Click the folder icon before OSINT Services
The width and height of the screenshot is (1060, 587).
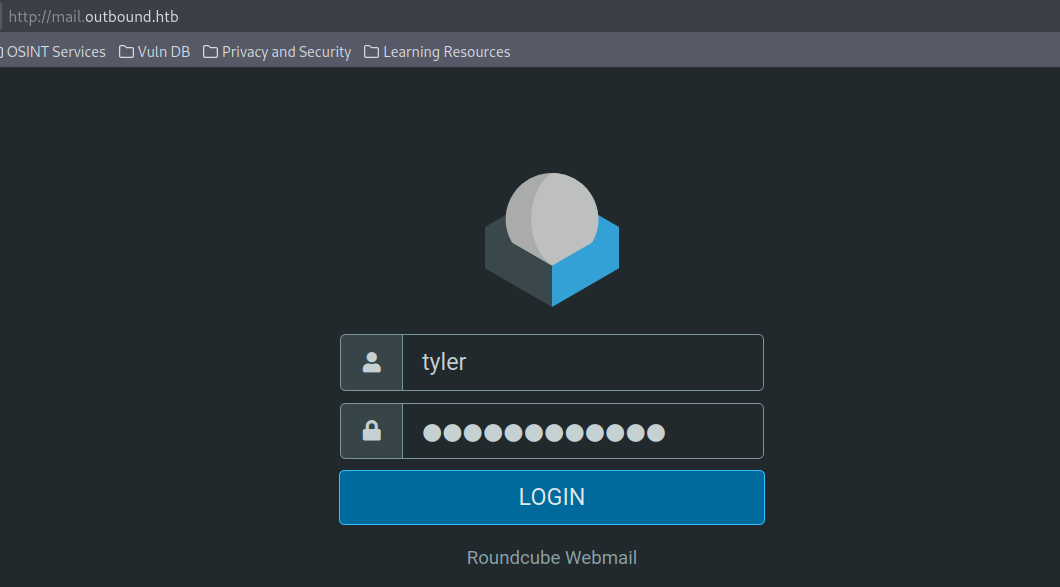point(2,52)
